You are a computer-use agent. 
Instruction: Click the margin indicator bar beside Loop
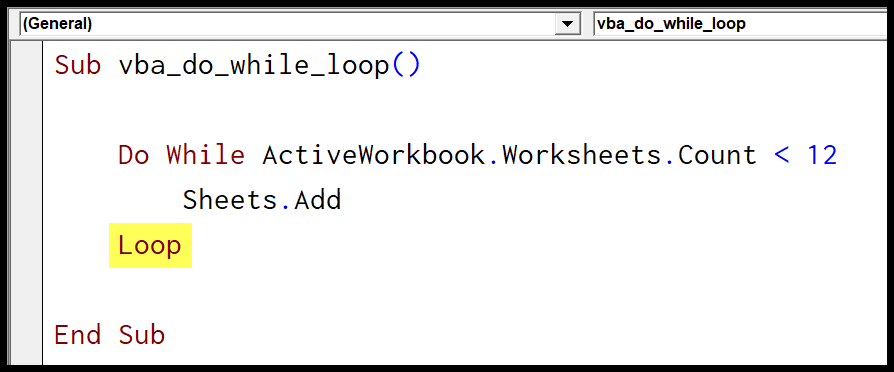coord(27,245)
